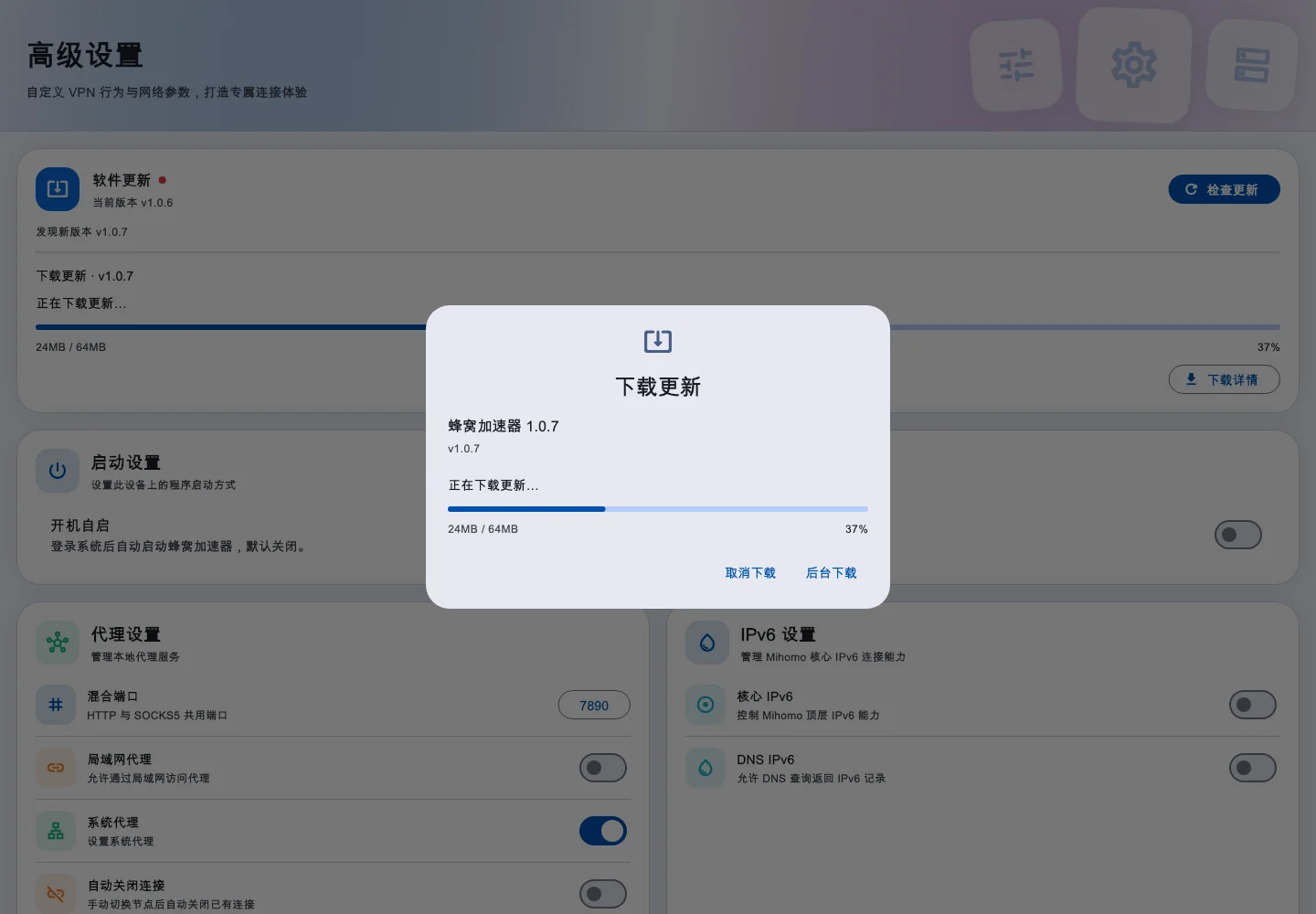Disable the system proxy switch

pos(603,831)
